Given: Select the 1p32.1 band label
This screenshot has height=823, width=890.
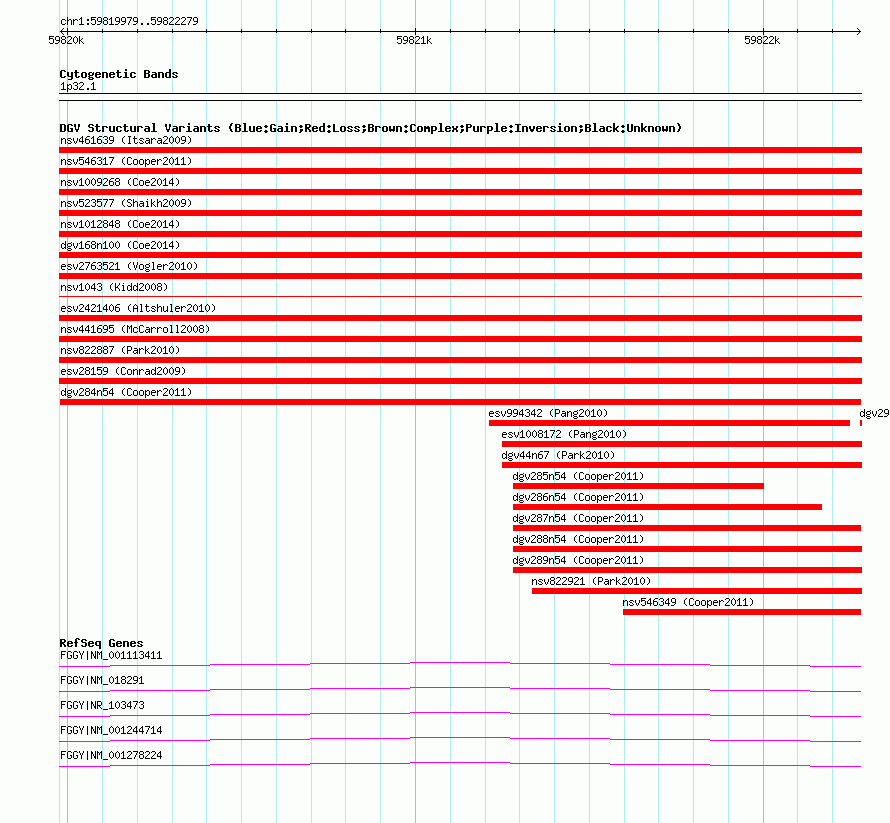Looking at the screenshot, I should (x=78, y=86).
